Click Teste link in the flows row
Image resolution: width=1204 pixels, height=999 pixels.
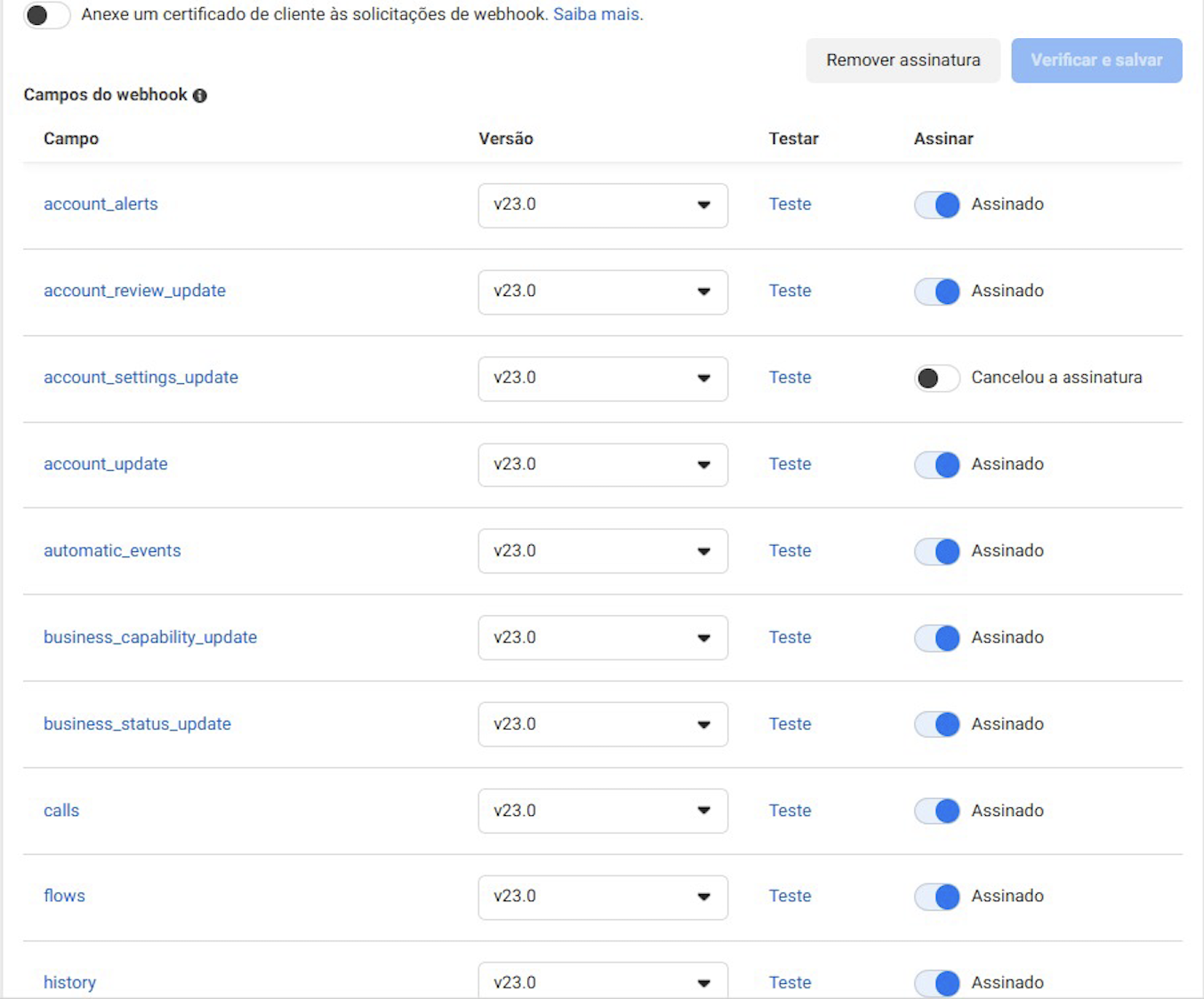pos(790,896)
